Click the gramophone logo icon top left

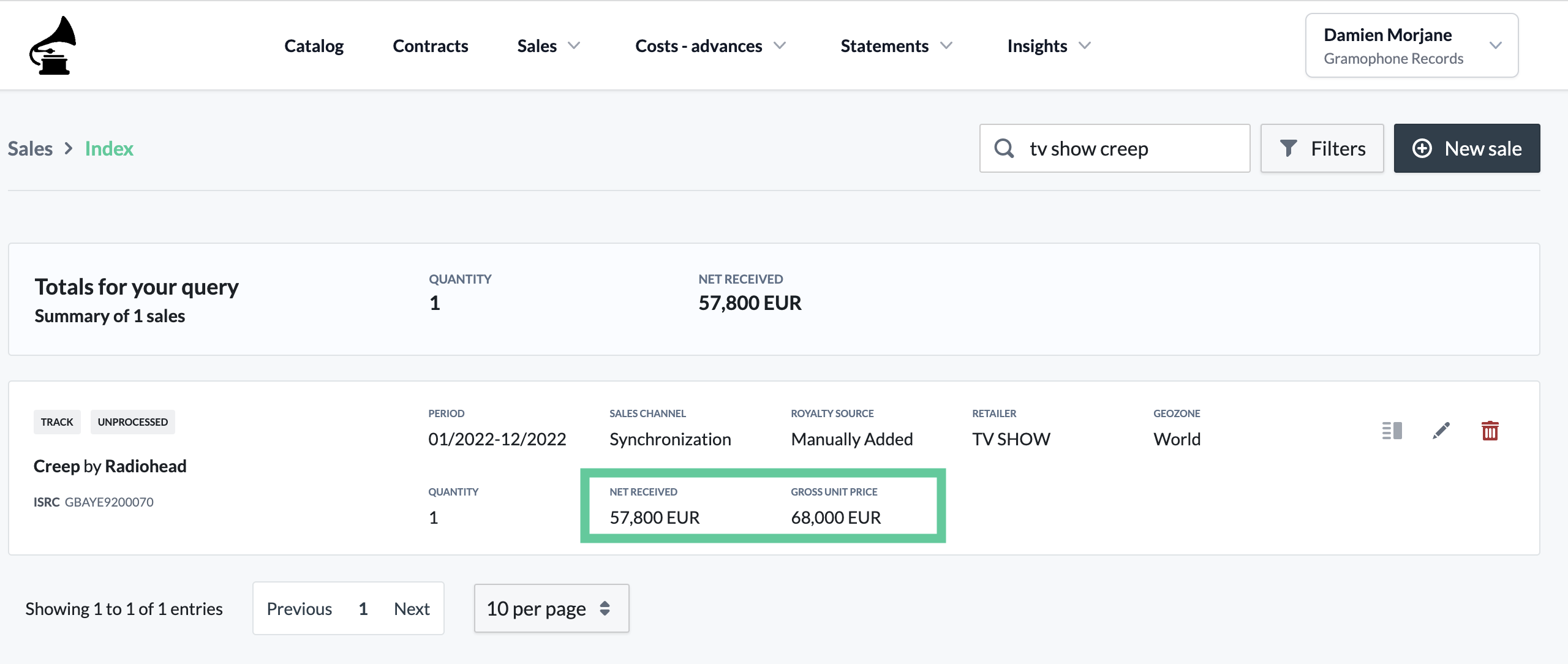coord(54,45)
